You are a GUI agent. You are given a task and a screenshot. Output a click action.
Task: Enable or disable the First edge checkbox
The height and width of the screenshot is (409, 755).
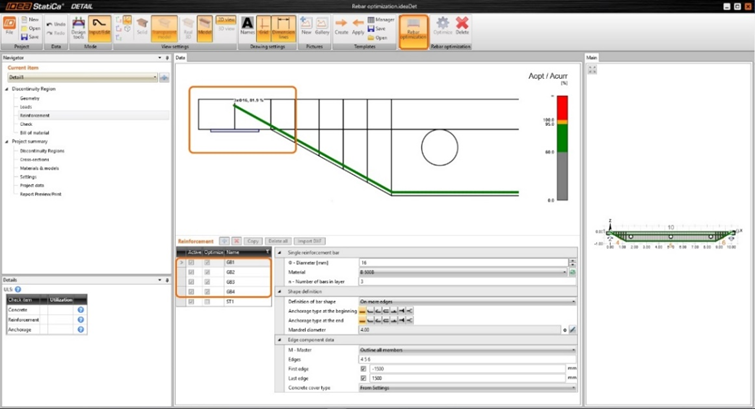[362, 369]
